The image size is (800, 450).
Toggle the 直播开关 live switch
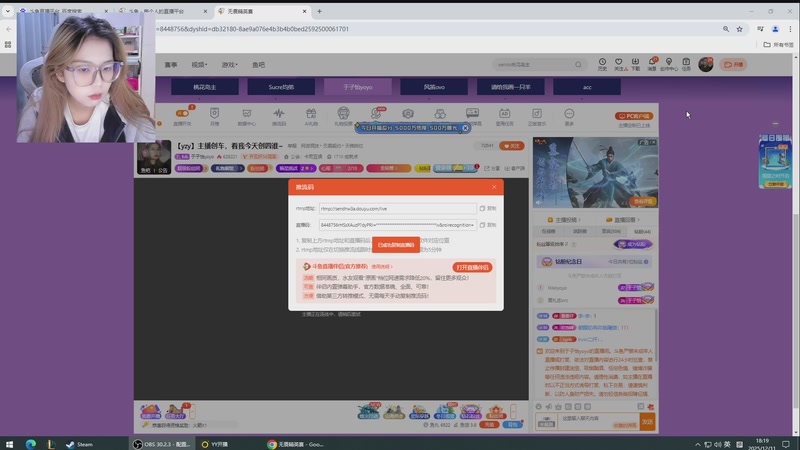(182, 114)
